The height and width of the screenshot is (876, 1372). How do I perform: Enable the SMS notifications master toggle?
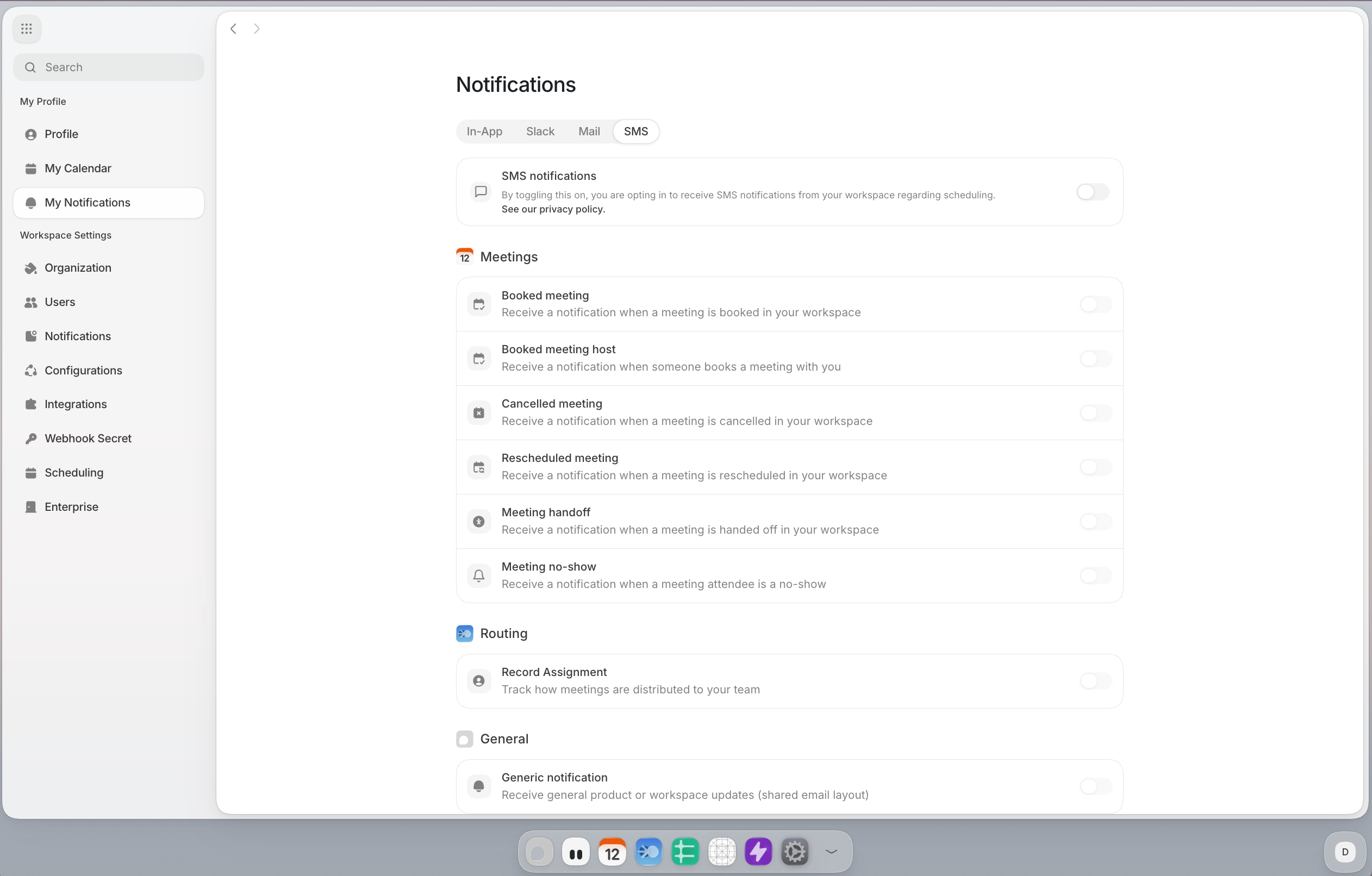(1092, 192)
